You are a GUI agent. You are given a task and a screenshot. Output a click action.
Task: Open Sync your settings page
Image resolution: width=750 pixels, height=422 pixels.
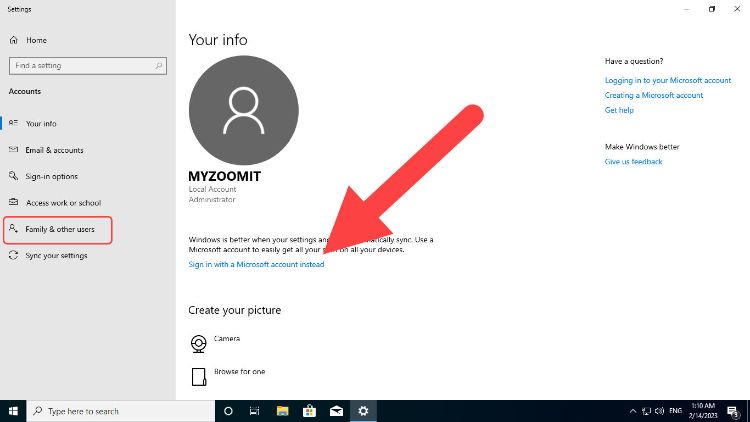(56, 255)
